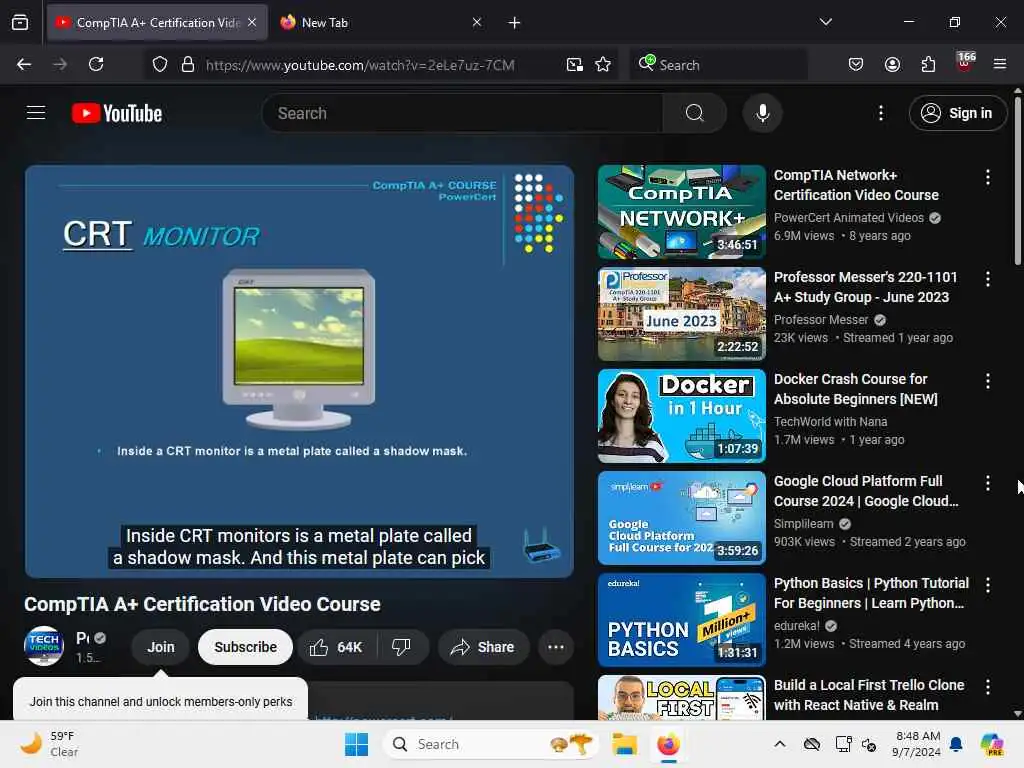Viewport: 1024px width, 768px height.
Task: Open Firefox extensions puzzle icon
Action: (x=928, y=64)
